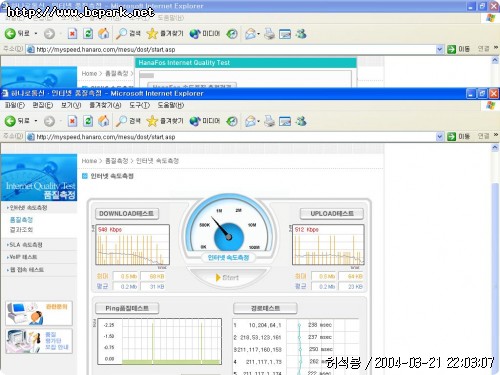Click the 512 Kbps upload reading
Image resolution: width=500 pixels, height=375 pixels.
point(306,229)
